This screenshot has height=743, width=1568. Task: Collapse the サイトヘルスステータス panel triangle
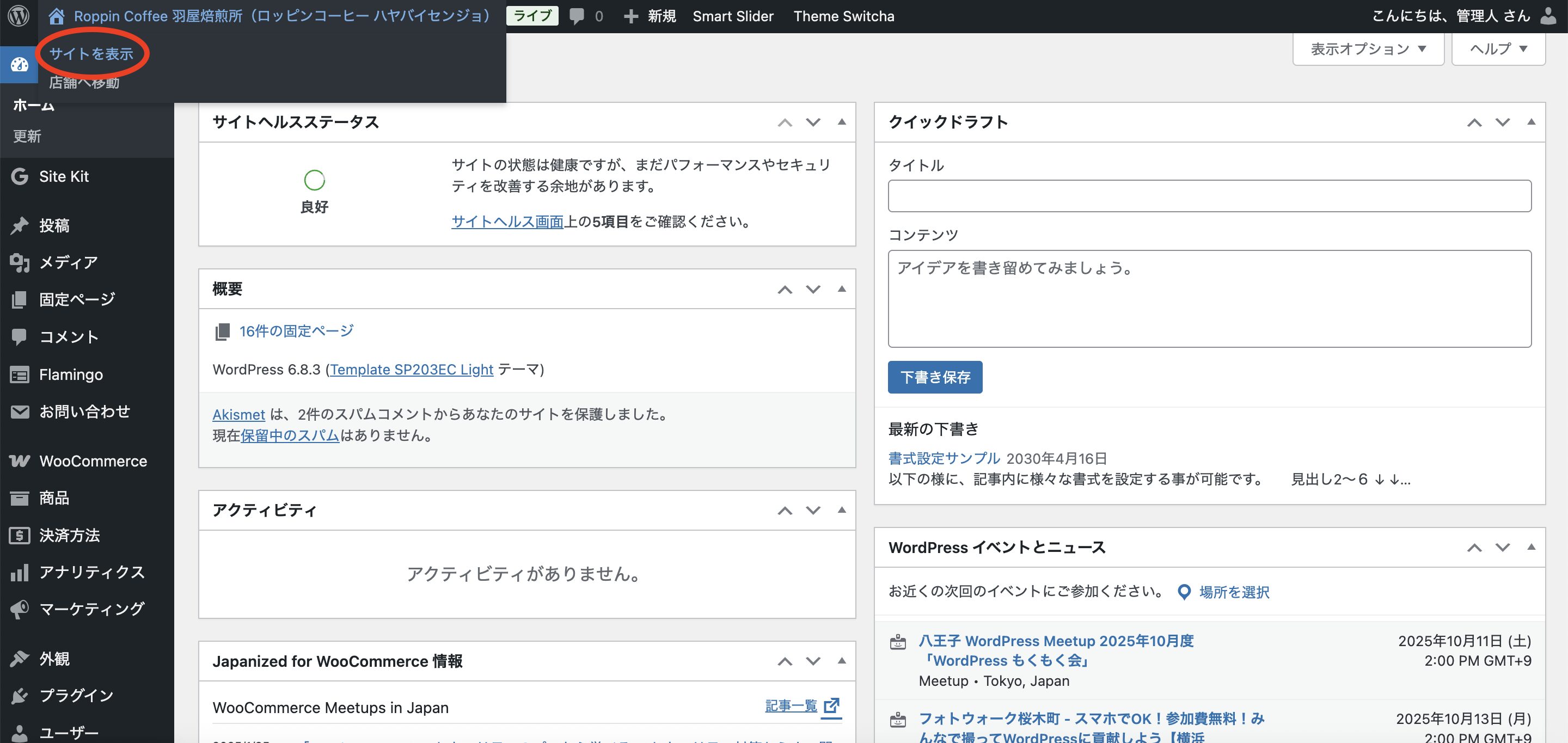[x=842, y=122]
